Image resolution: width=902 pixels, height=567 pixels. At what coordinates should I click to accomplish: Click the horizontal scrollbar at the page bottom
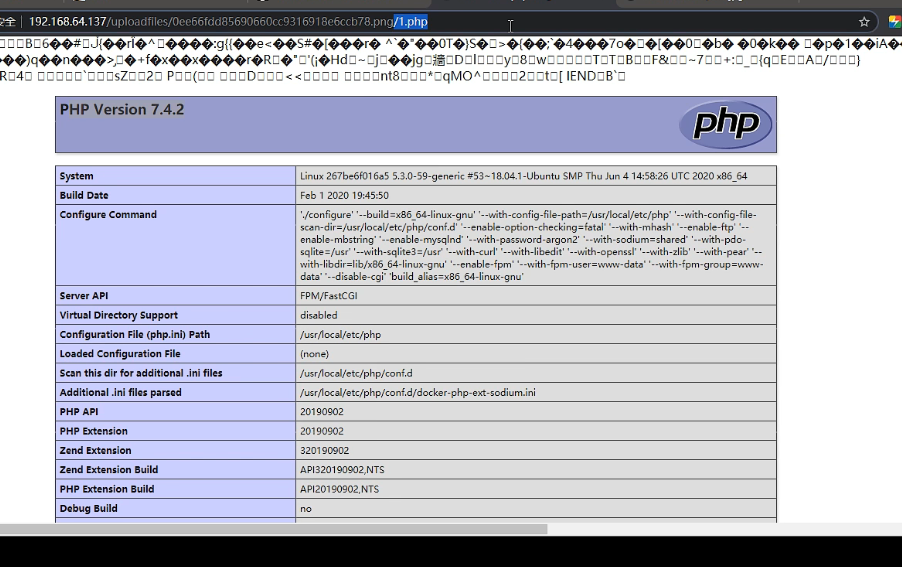click(273, 529)
